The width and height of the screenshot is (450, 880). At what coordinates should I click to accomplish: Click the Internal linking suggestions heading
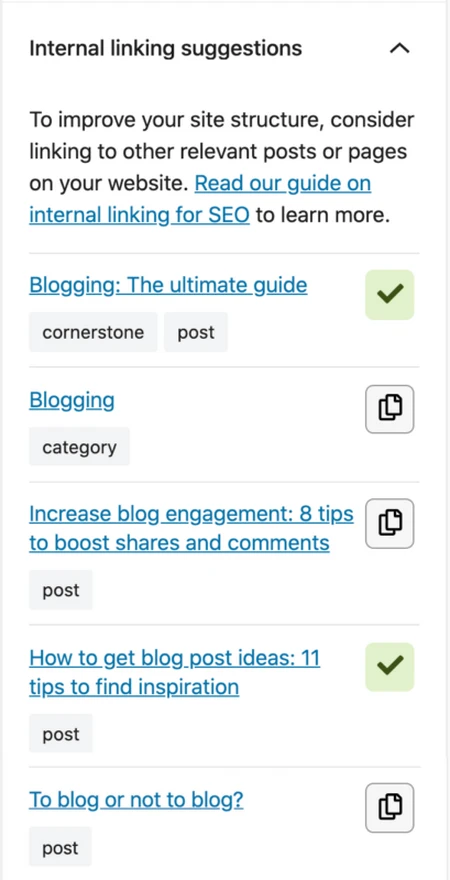click(166, 49)
